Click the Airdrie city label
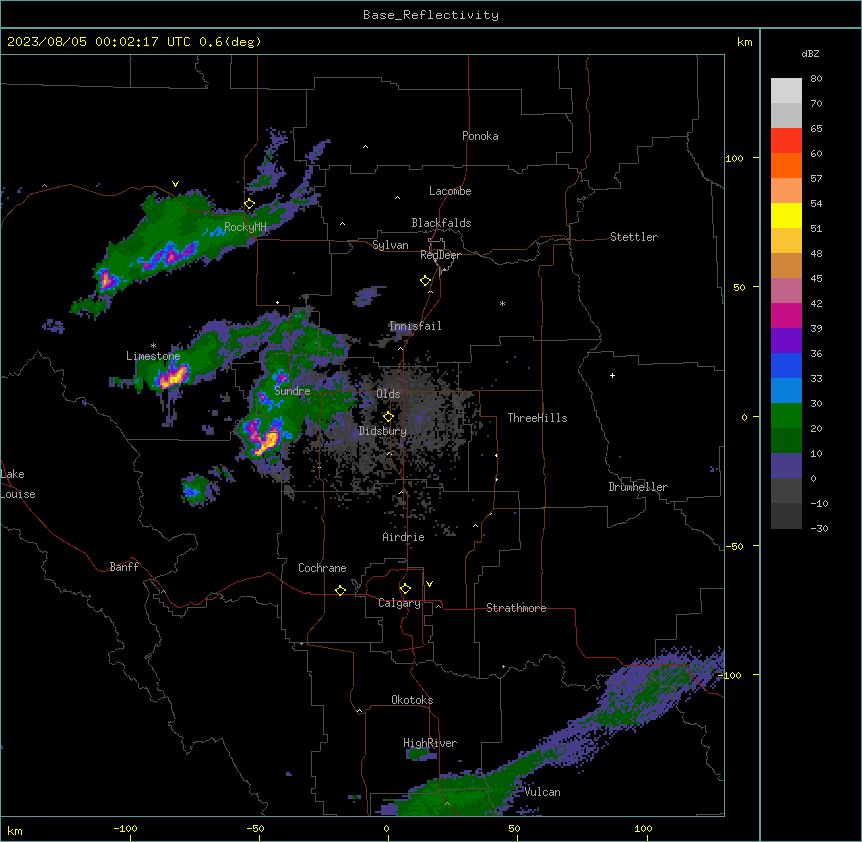 click(x=403, y=537)
